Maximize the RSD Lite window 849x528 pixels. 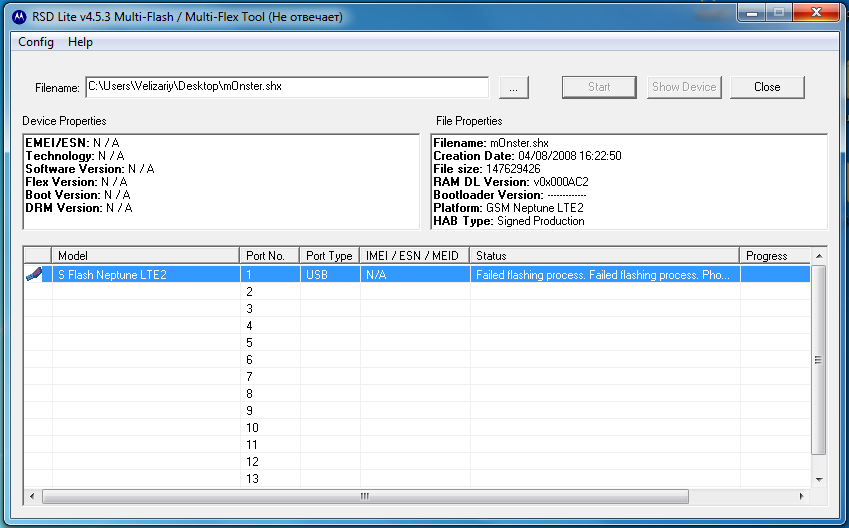click(x=779, y=12)
